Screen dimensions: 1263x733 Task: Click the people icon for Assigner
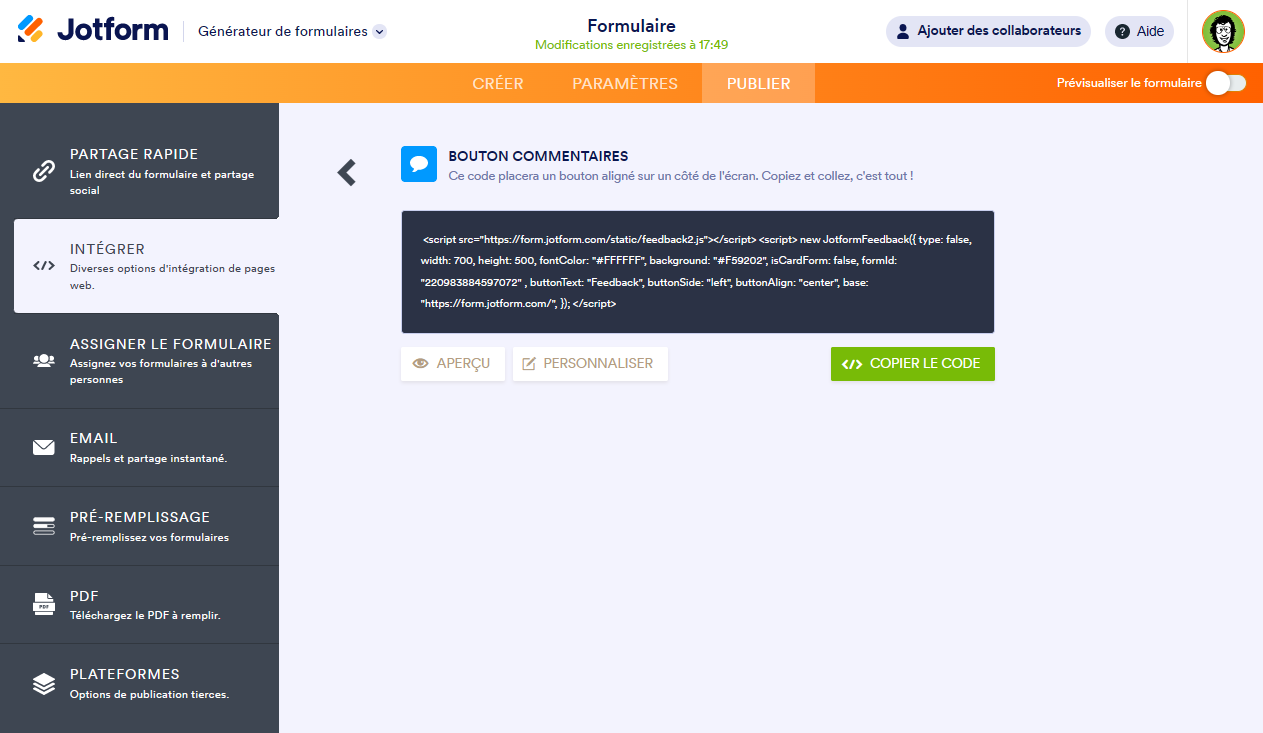click(x=44, y=361)
